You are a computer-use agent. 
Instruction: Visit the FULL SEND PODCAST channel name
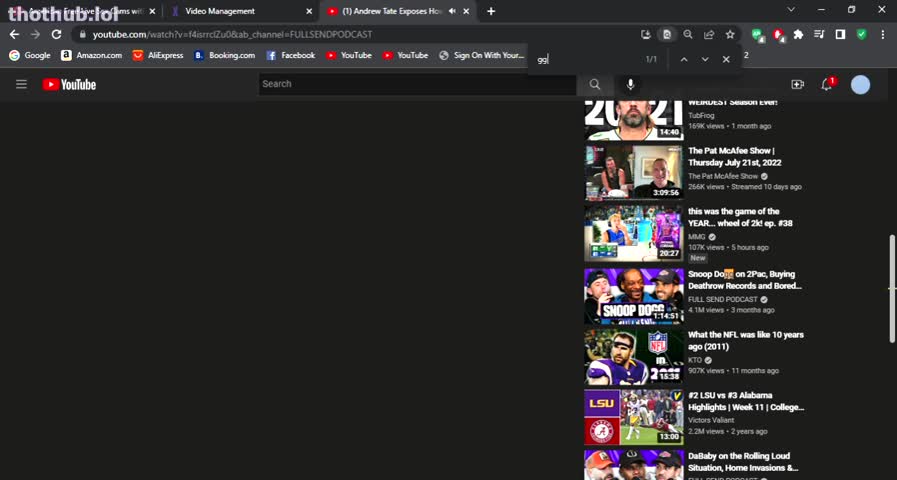coord(723,299)
